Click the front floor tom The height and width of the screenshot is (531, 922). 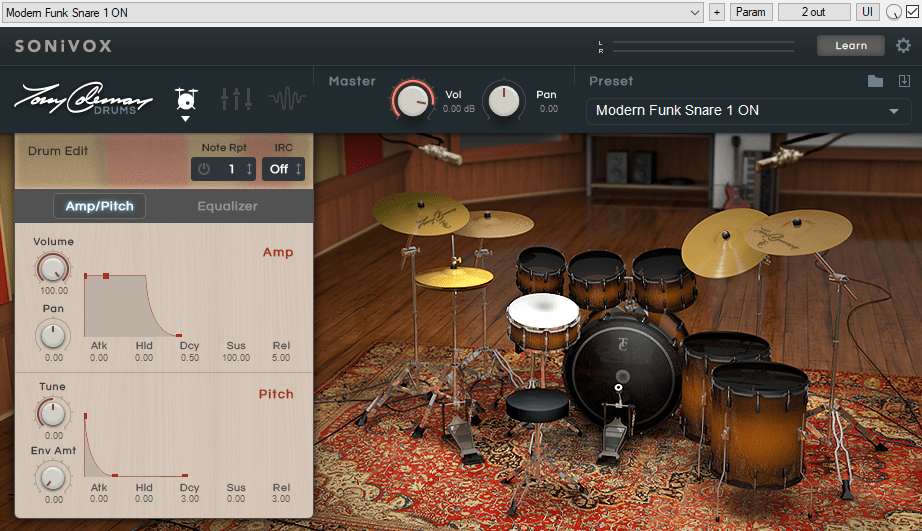coord(759,425)
